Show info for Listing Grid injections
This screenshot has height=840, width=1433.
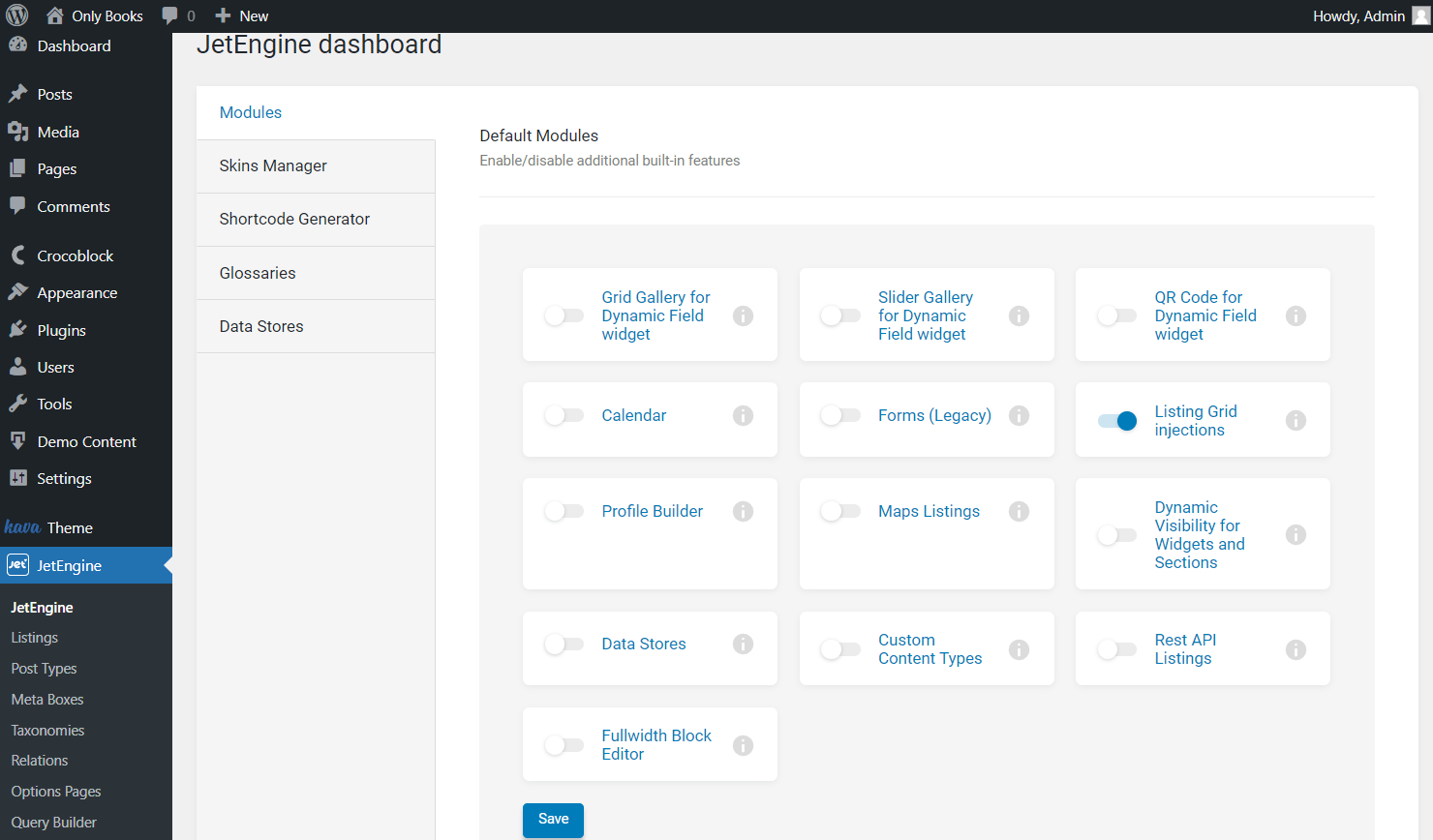pyautogui.click(x=1296, y=420)
